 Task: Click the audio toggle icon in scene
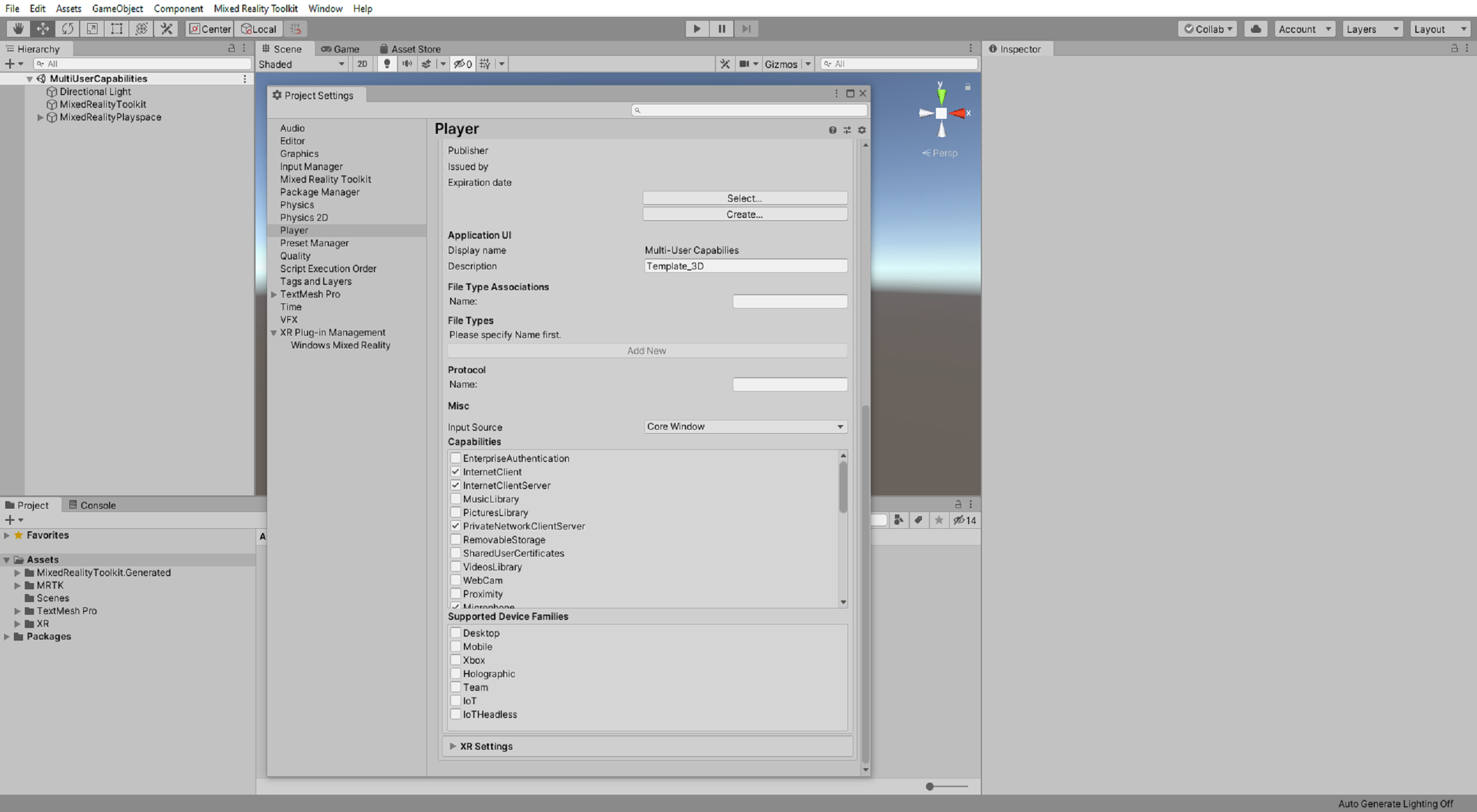point(407,64)
